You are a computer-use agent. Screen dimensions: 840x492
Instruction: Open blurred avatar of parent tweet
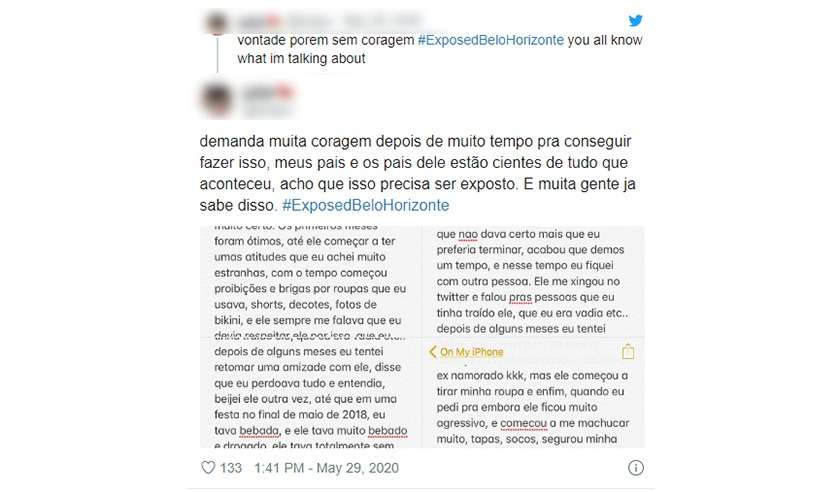(216, 23)
